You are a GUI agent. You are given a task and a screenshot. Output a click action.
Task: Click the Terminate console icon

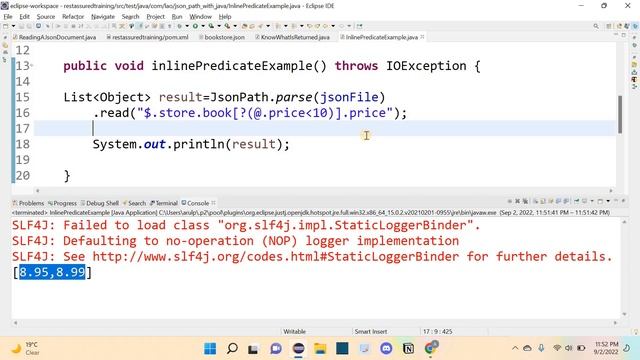510,201
